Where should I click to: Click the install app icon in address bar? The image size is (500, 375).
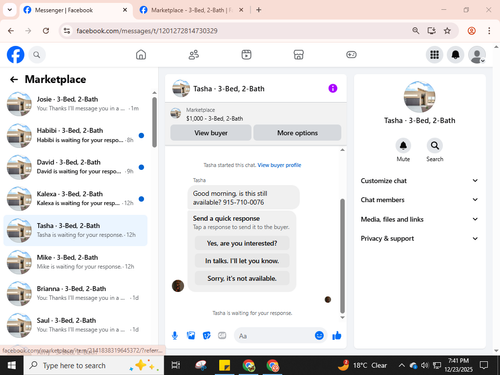(432, 31)
